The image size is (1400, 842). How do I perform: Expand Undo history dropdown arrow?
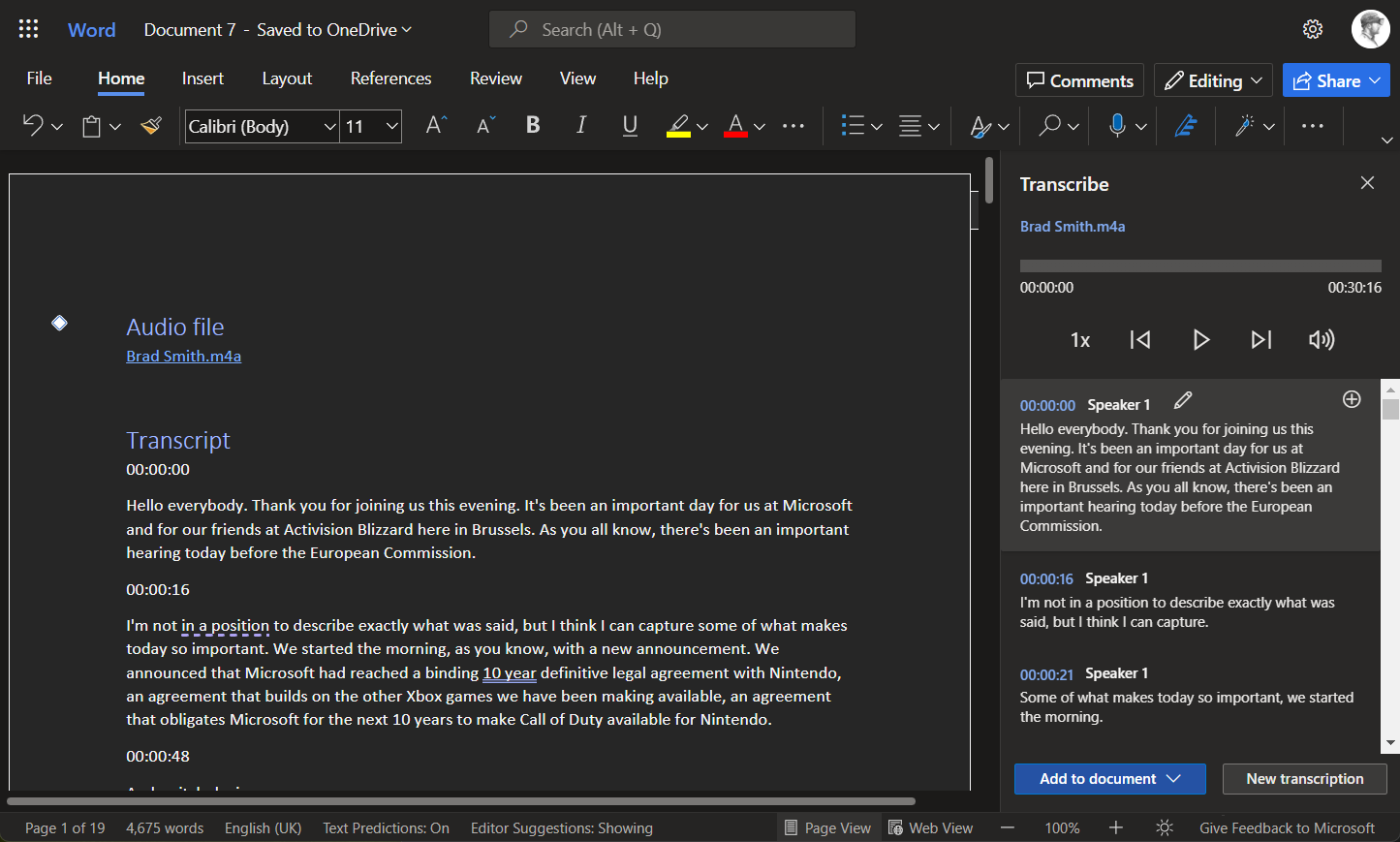(57, 126)
